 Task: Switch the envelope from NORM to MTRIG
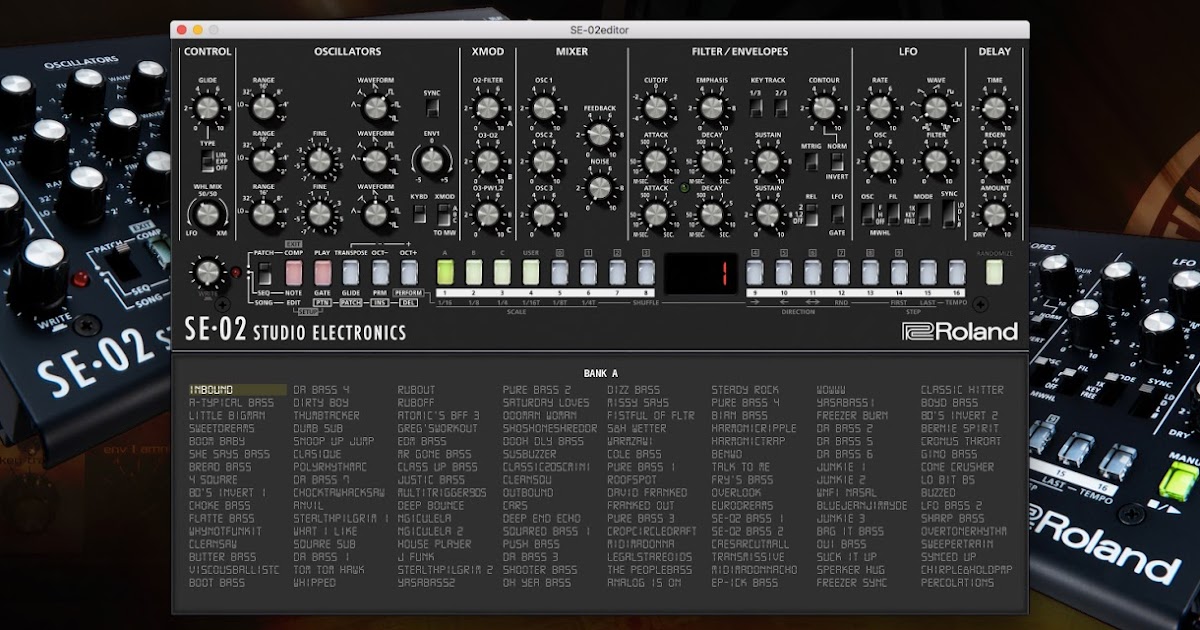810,163
